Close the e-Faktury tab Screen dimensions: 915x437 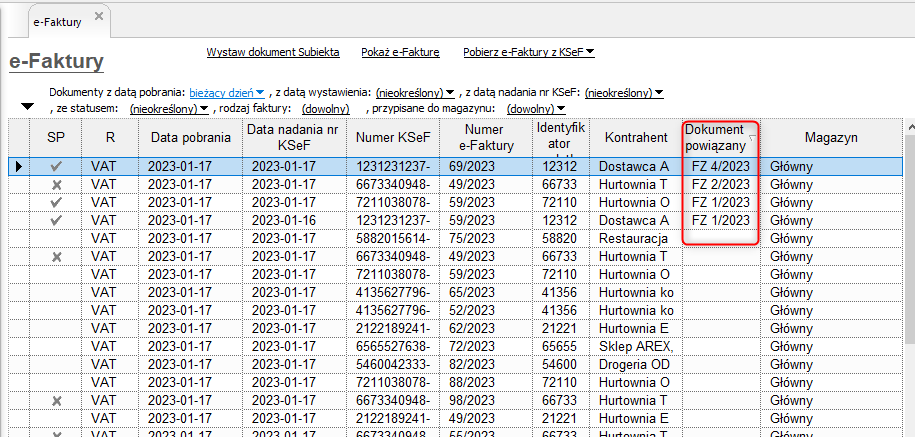(x=99, y=16)
